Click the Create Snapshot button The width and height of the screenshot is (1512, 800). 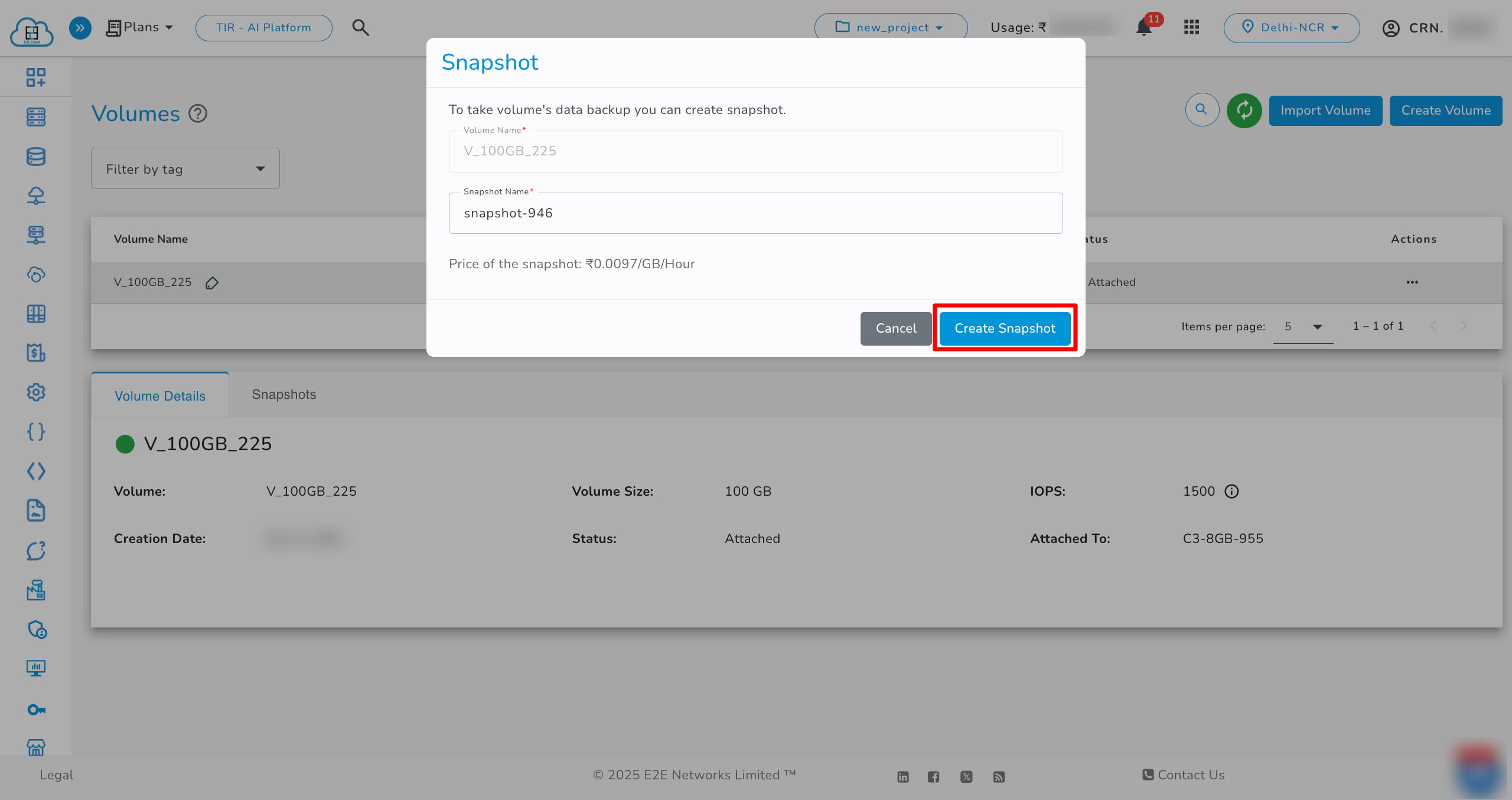click(1005, 328)
